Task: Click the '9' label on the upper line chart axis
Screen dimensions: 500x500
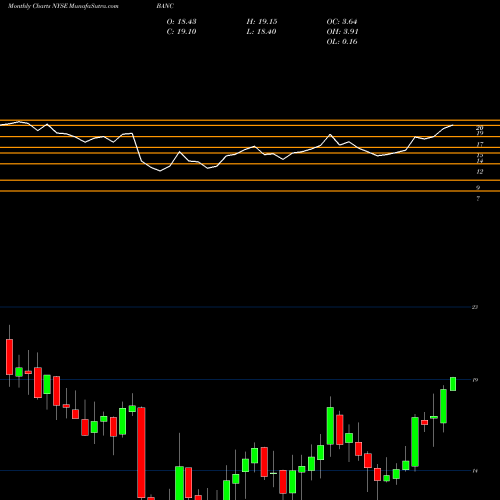Action: click(x=478, y=188)
